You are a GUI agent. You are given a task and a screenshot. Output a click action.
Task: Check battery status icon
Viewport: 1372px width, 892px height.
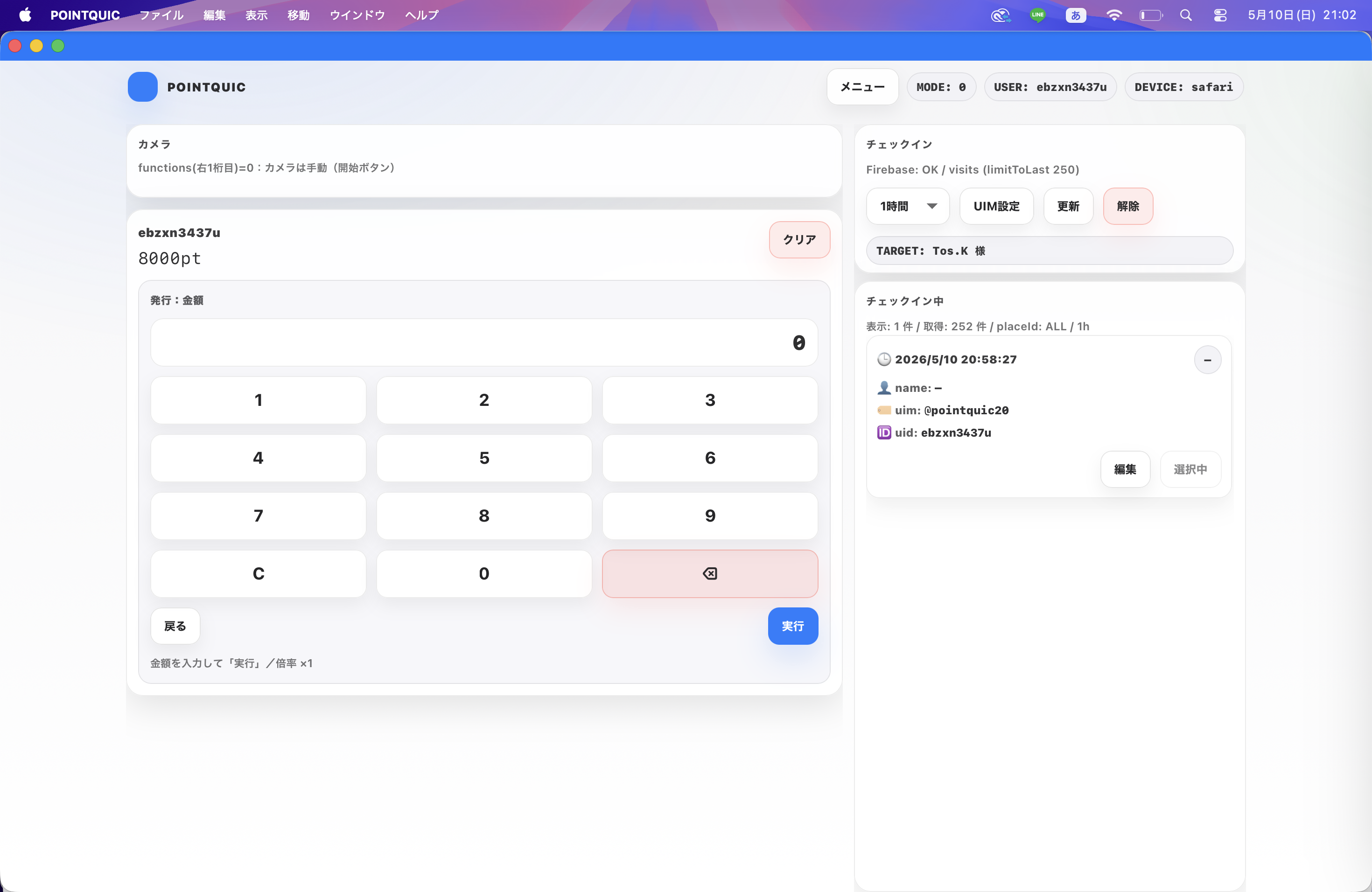point(1151,15)
